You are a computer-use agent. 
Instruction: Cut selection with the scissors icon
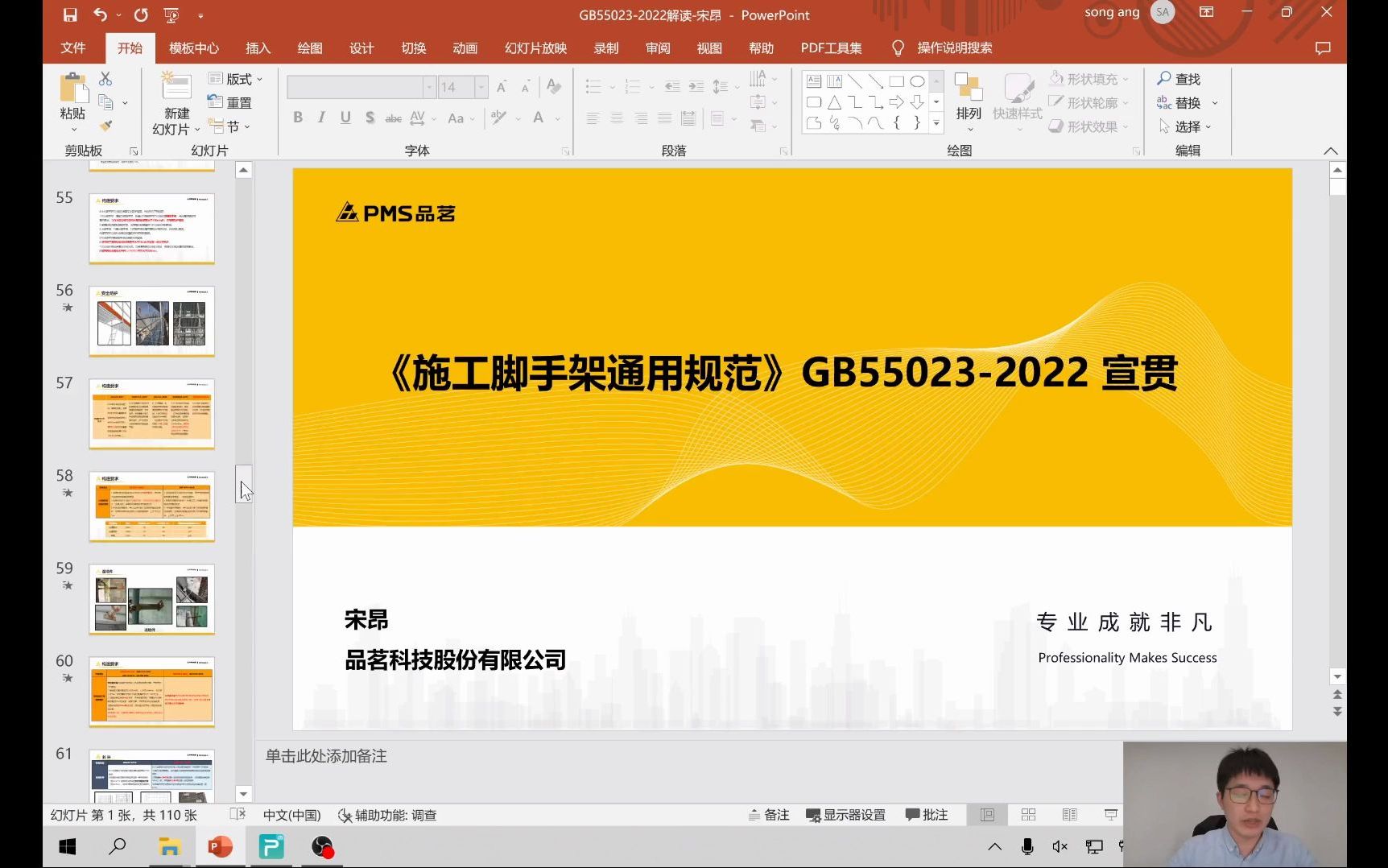click(x=105, y=79)
